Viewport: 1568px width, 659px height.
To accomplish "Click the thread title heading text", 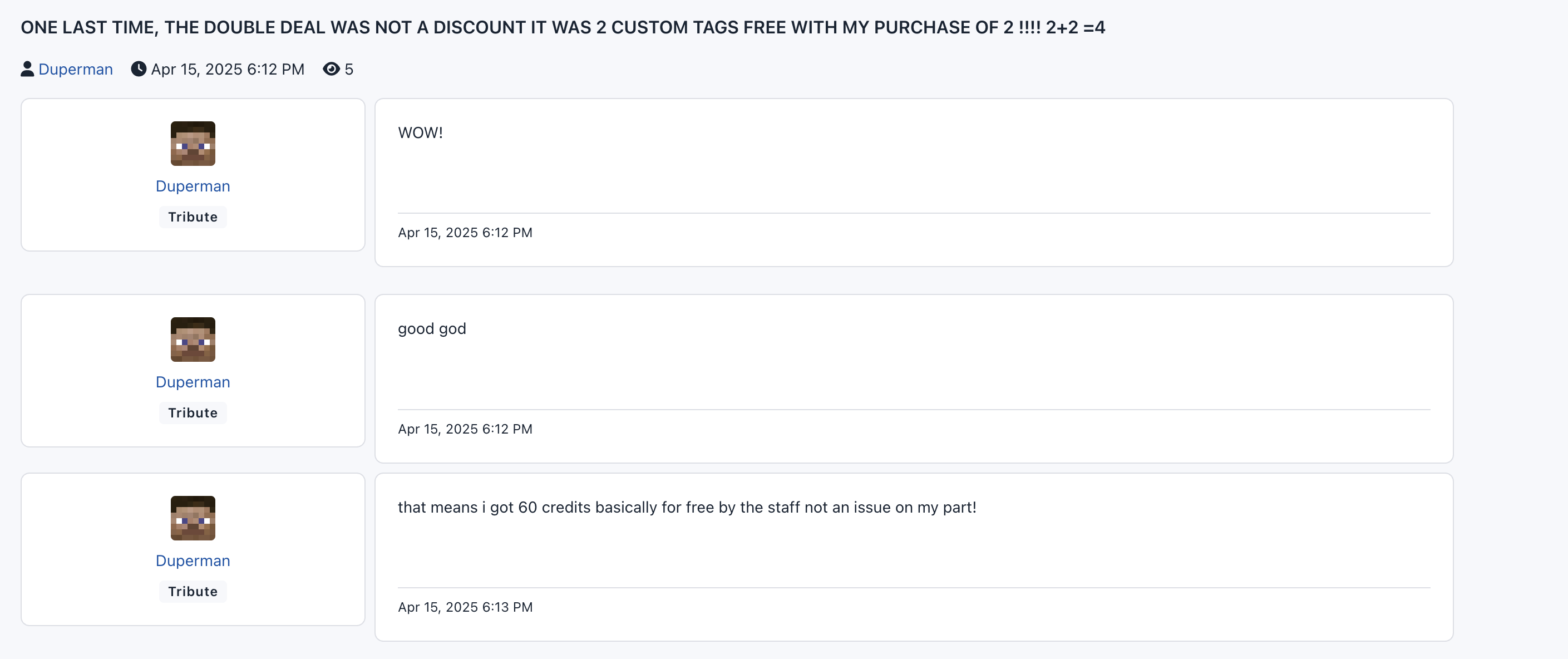I will 563,27.
